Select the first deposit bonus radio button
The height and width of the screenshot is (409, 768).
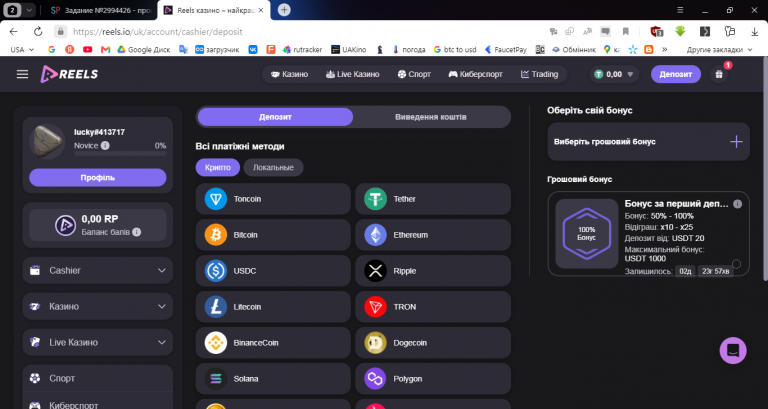pos(736,264)
